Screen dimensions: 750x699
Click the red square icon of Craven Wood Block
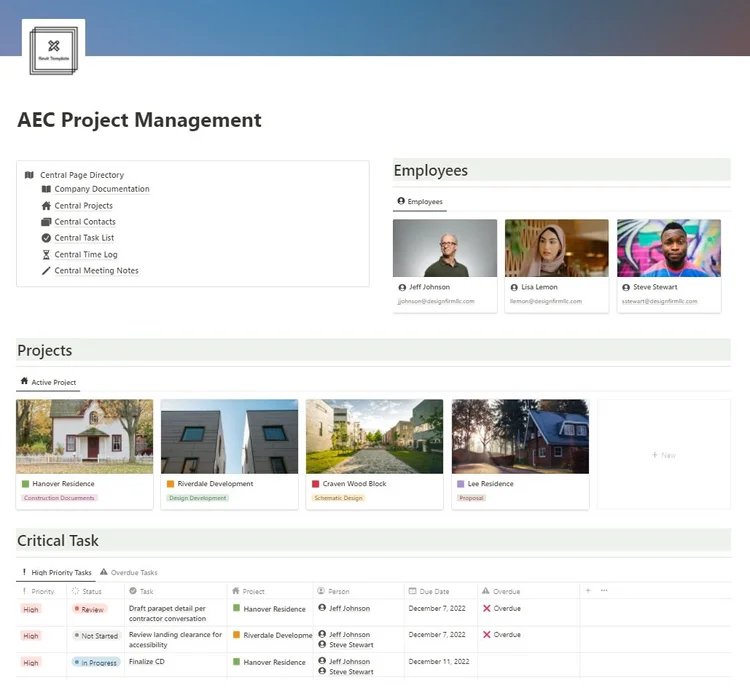click(316, 484)
